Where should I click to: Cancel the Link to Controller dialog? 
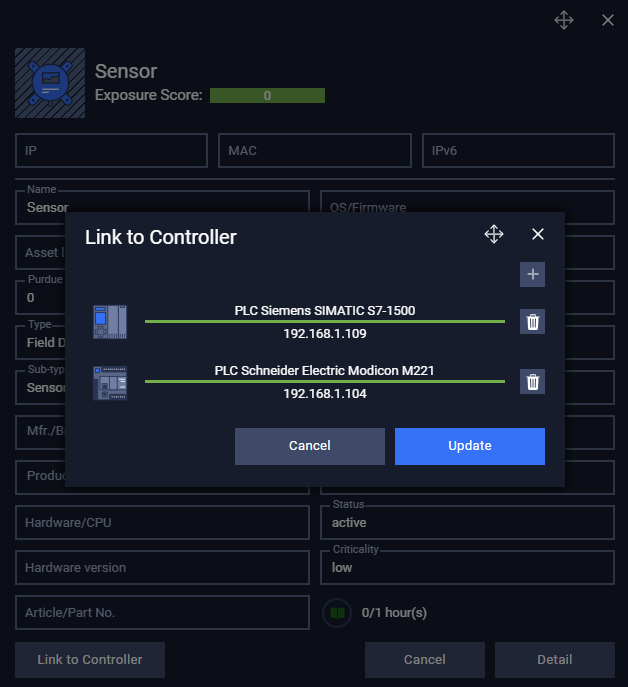(309, 446)
